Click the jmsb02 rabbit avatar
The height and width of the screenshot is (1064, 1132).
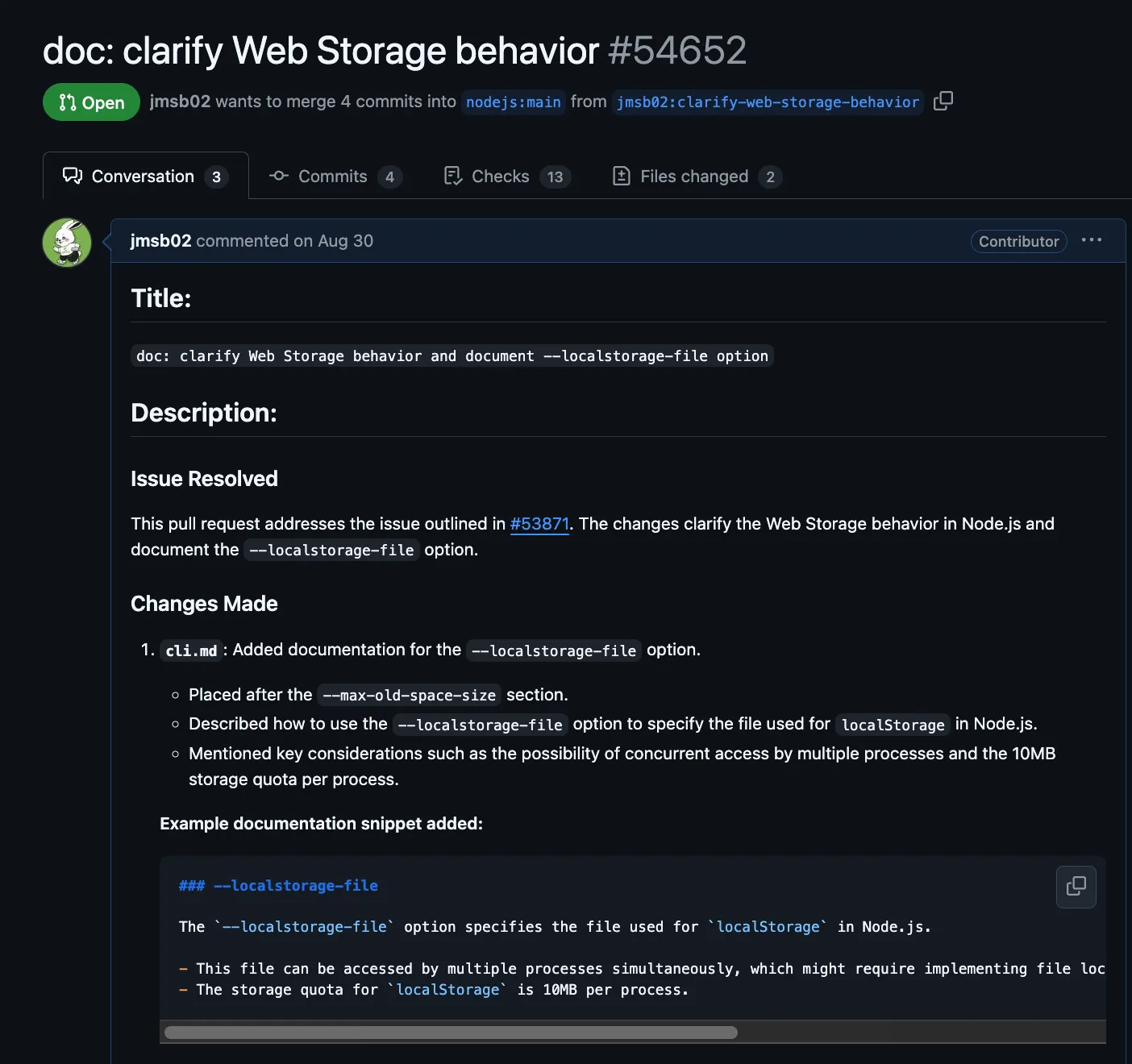click(67, 242)
